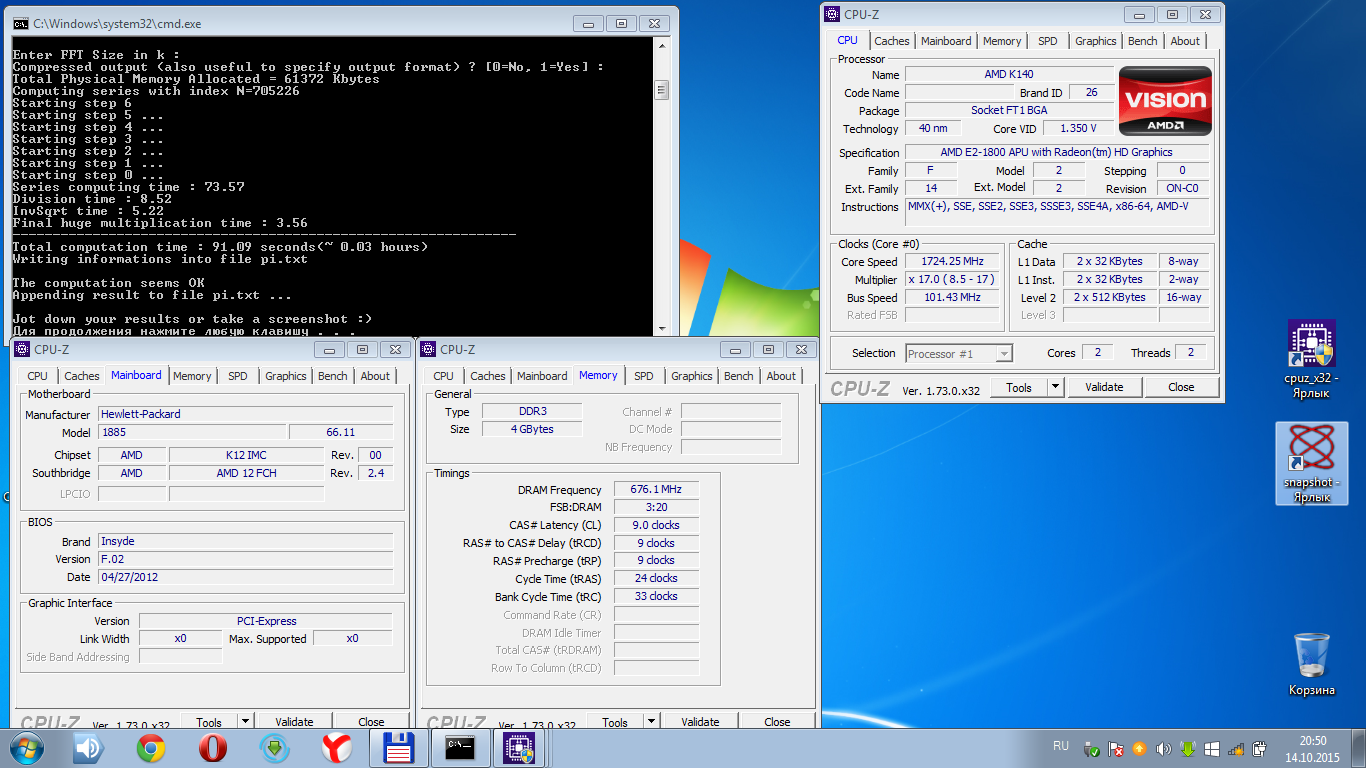Click the Tools button in CPU window
1366x768 pixels.
(1019, 387)
